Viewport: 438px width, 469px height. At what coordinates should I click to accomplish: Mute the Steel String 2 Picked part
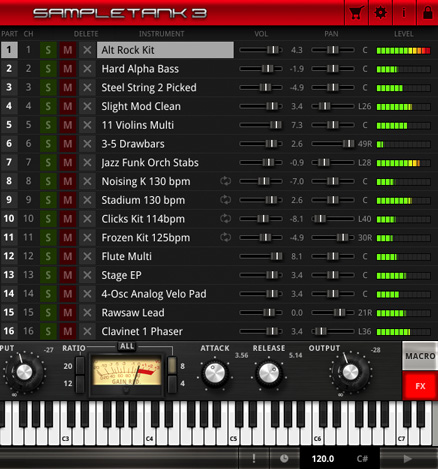click(68, 87)
